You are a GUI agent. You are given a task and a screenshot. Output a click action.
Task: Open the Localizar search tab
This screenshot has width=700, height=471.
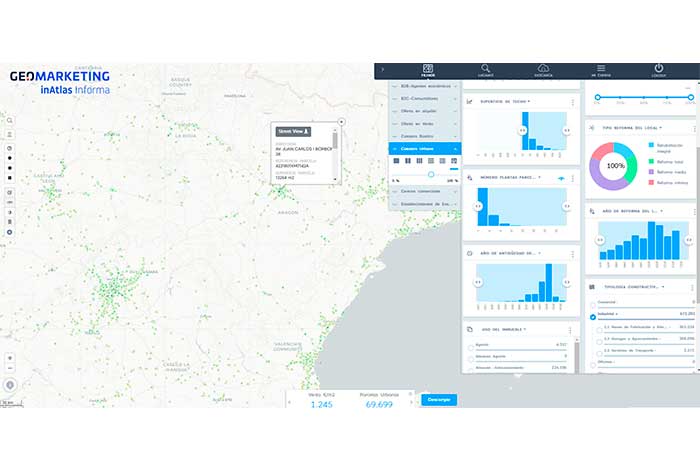click(x=486, y=70)
